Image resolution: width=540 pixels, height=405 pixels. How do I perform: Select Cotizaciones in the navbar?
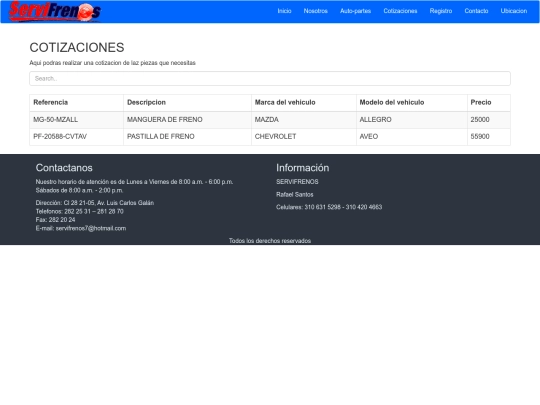click(x=400, y=11)
